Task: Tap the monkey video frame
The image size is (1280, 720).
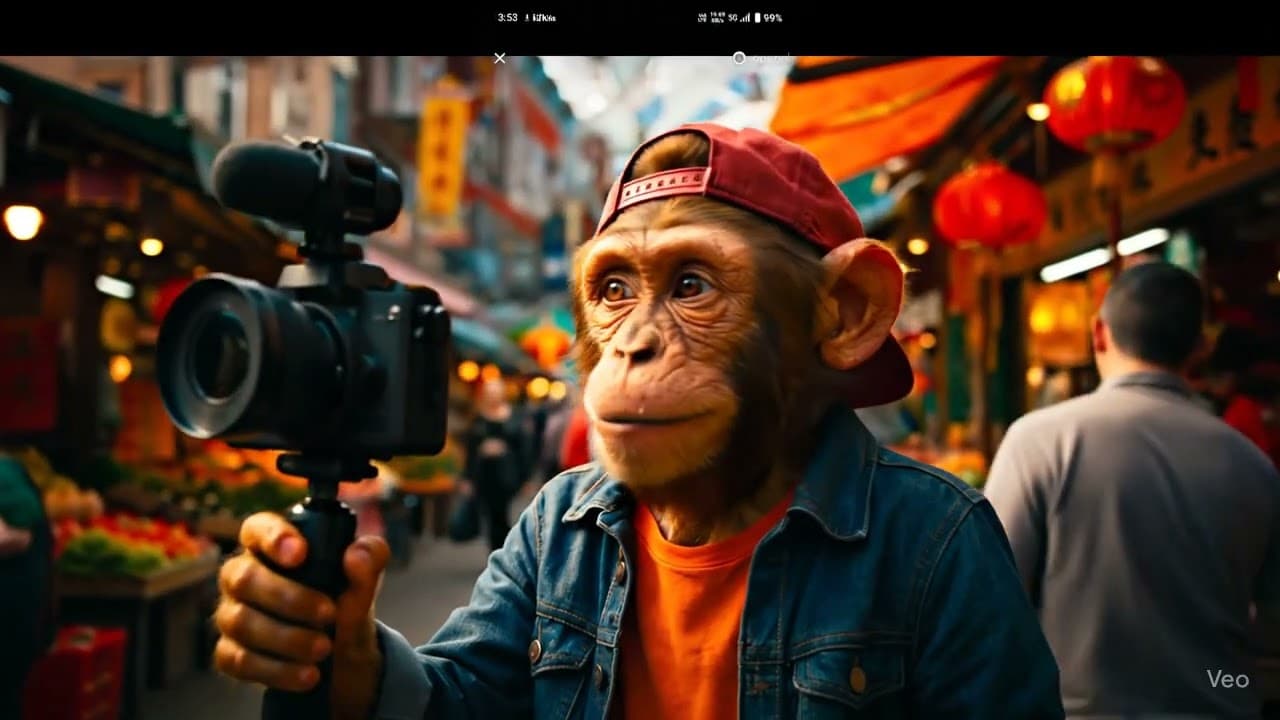Action: click(640, 388)
